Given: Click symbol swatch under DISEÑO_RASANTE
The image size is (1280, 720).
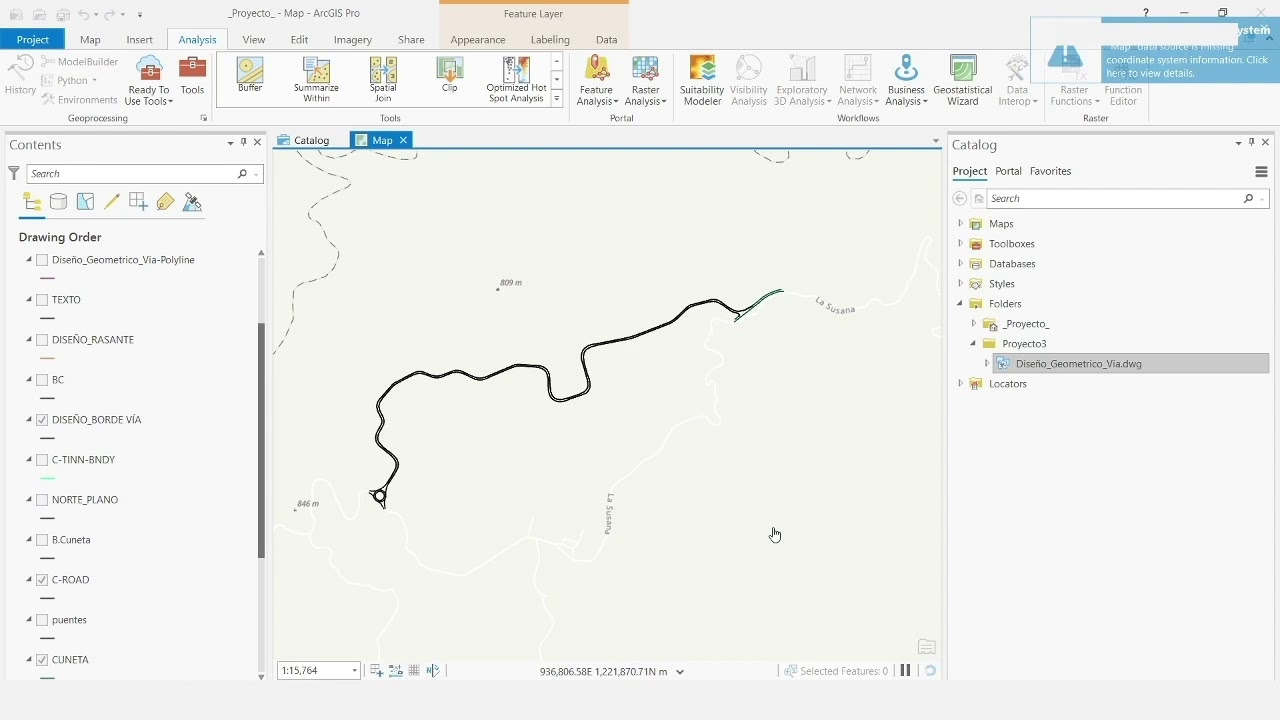Looking at the screenshot, I should pos(47,358).
